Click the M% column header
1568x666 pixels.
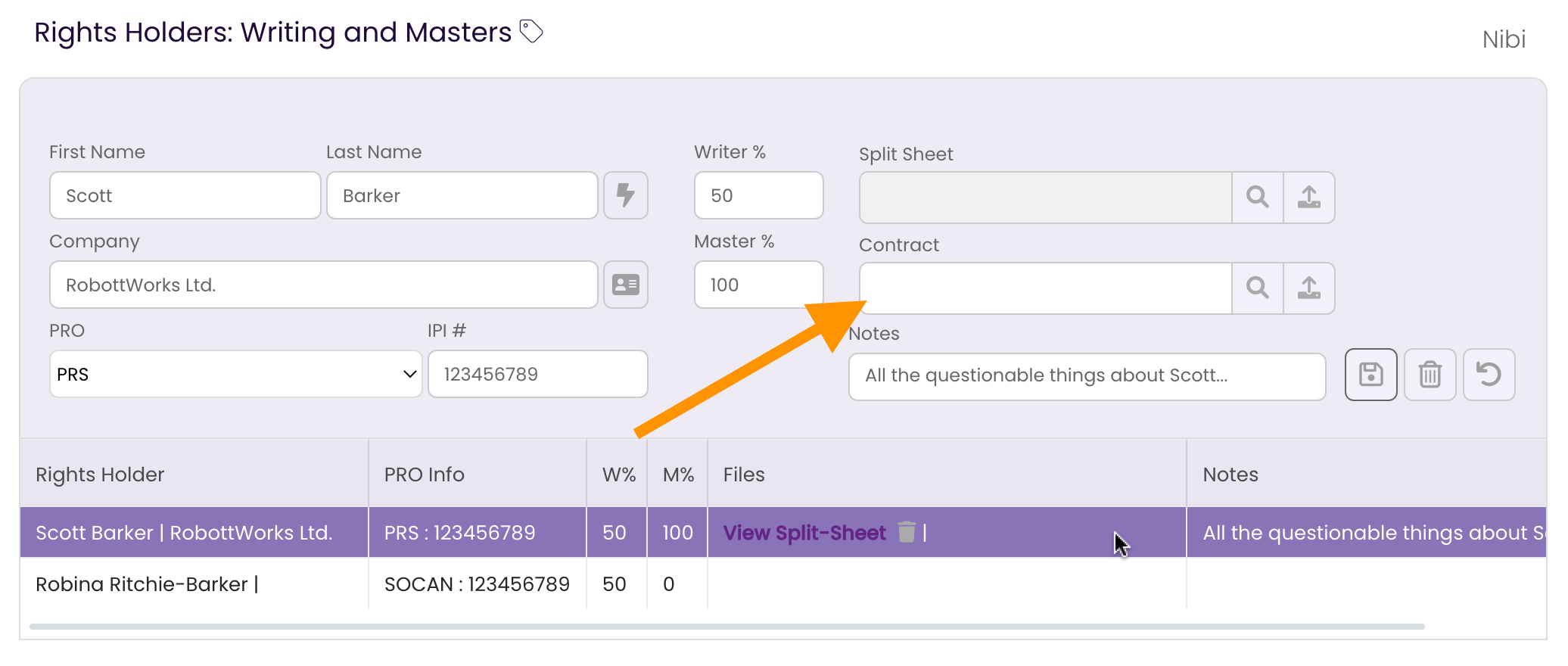pos(678,475)
